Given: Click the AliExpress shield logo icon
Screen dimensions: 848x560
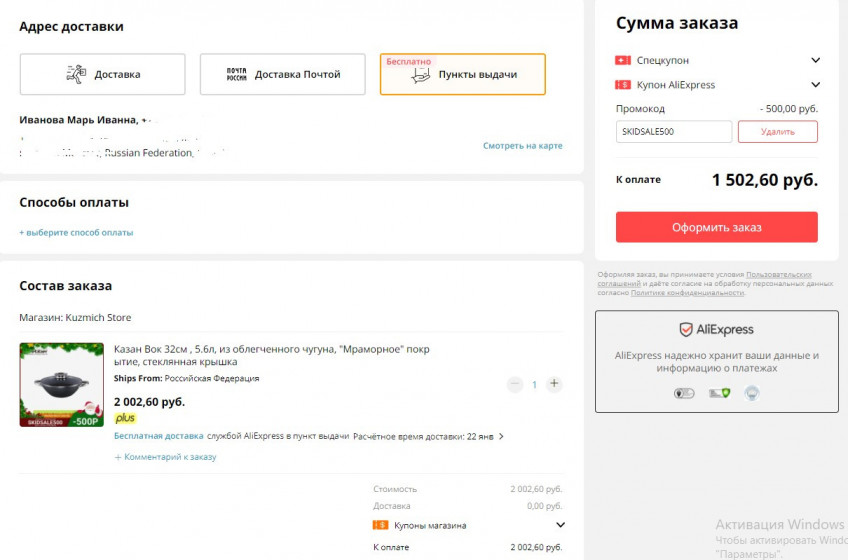Looking at the screenshot, I should click(x=686, y=329).
